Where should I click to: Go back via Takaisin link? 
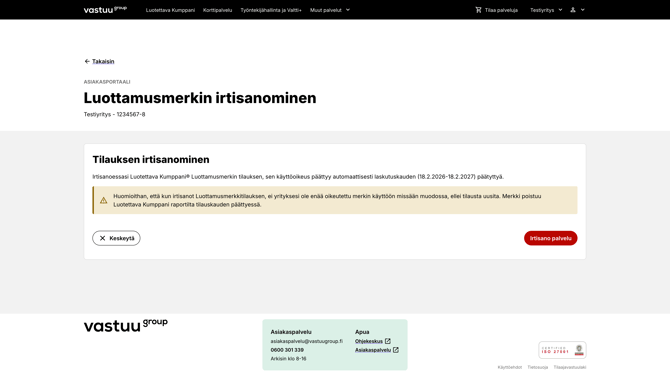103,62
